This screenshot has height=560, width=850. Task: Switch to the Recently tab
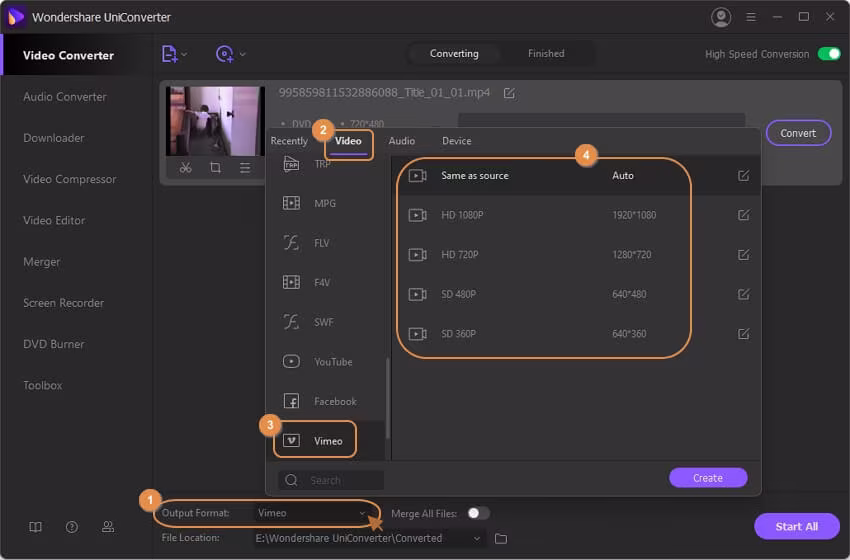(x=289, y=141)
